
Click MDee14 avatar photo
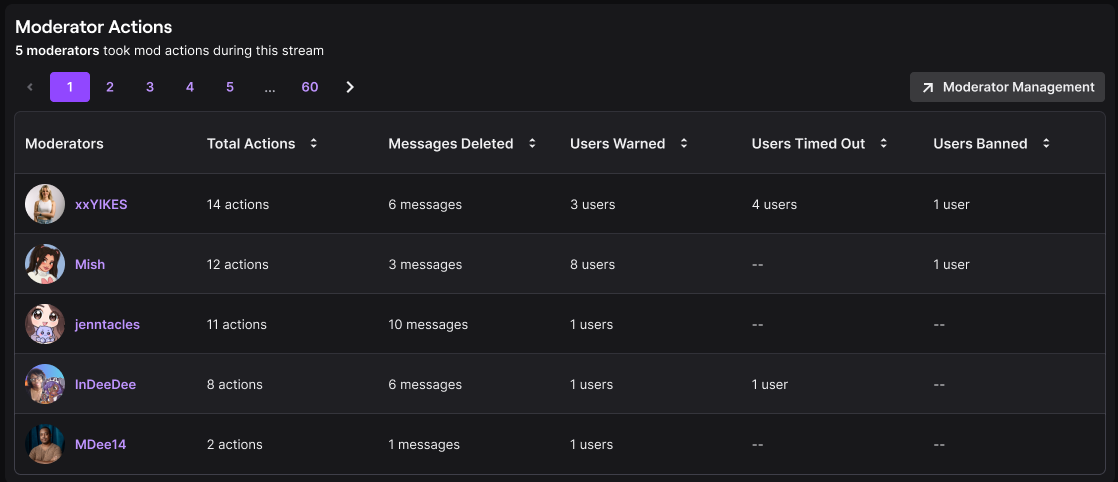[x=45, y=444]
